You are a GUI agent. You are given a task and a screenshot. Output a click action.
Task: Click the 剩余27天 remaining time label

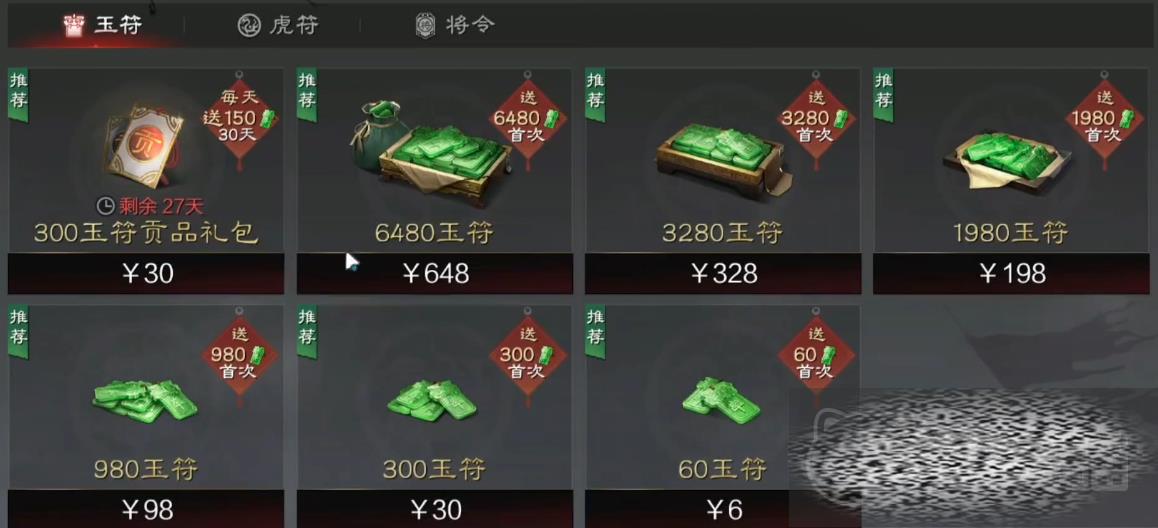150,207
